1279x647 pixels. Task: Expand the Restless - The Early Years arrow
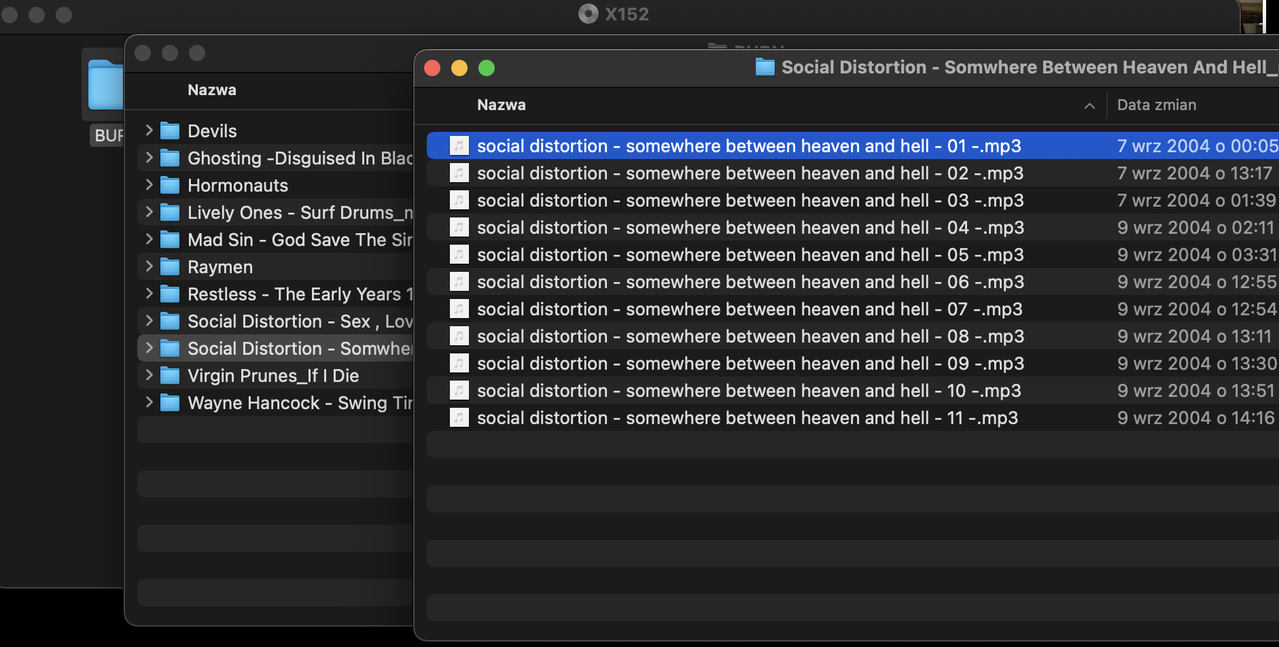[149, 293]
